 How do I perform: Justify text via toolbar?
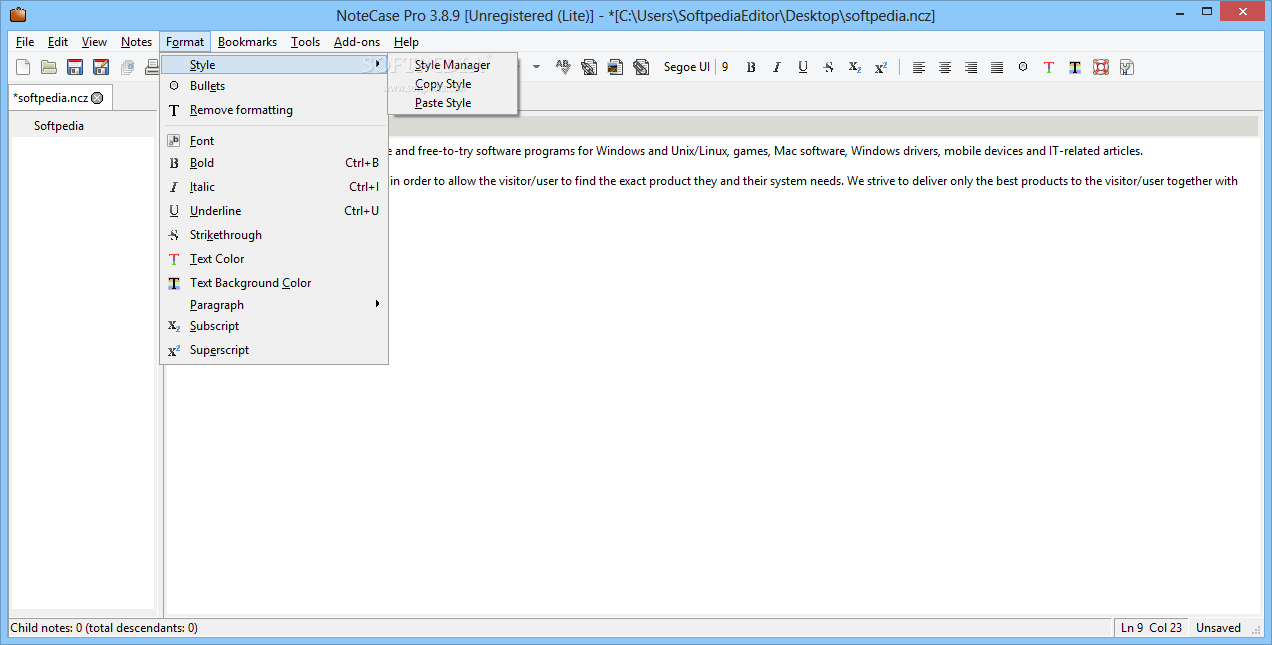tap(997, 67)
